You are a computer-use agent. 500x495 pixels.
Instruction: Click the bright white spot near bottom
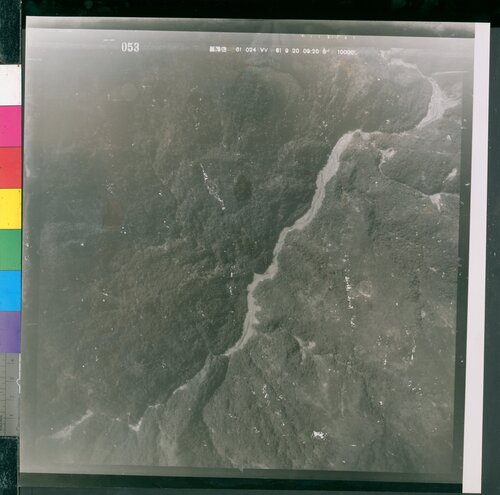(x=319, y=434)
